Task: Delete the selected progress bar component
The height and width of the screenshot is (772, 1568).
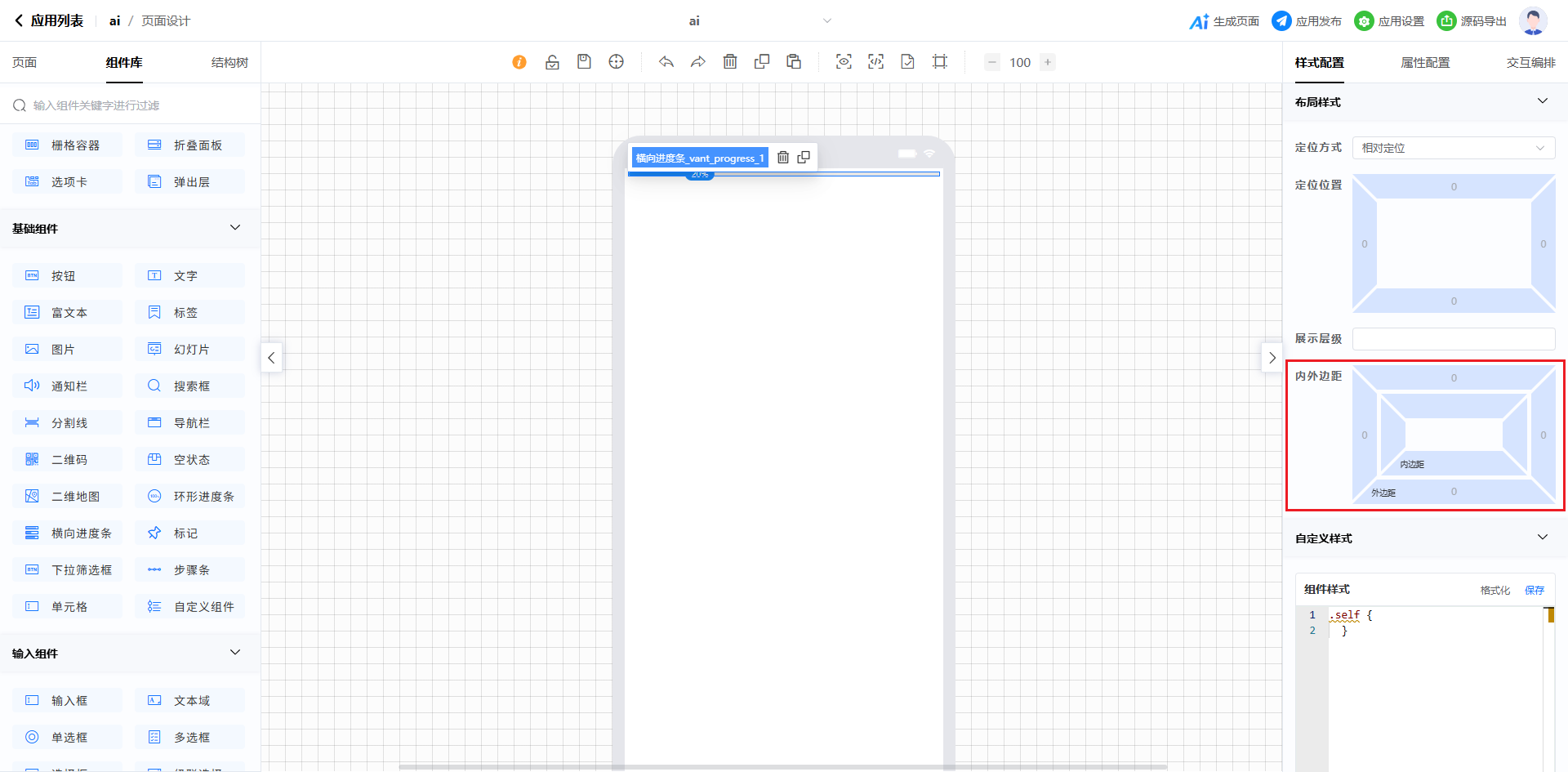Action: click(x=783, y=158)
